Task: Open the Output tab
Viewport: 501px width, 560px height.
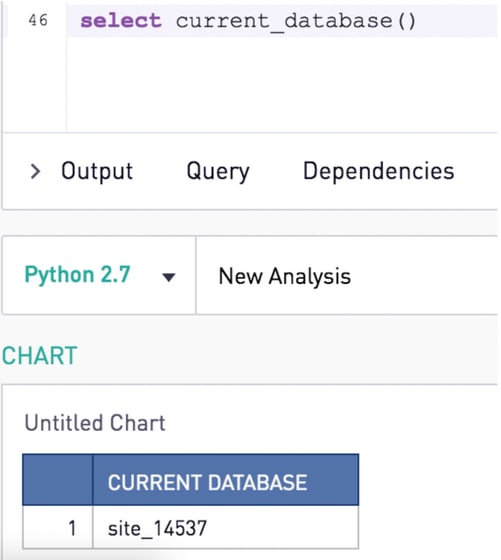Action: click(x=97, y=171)
